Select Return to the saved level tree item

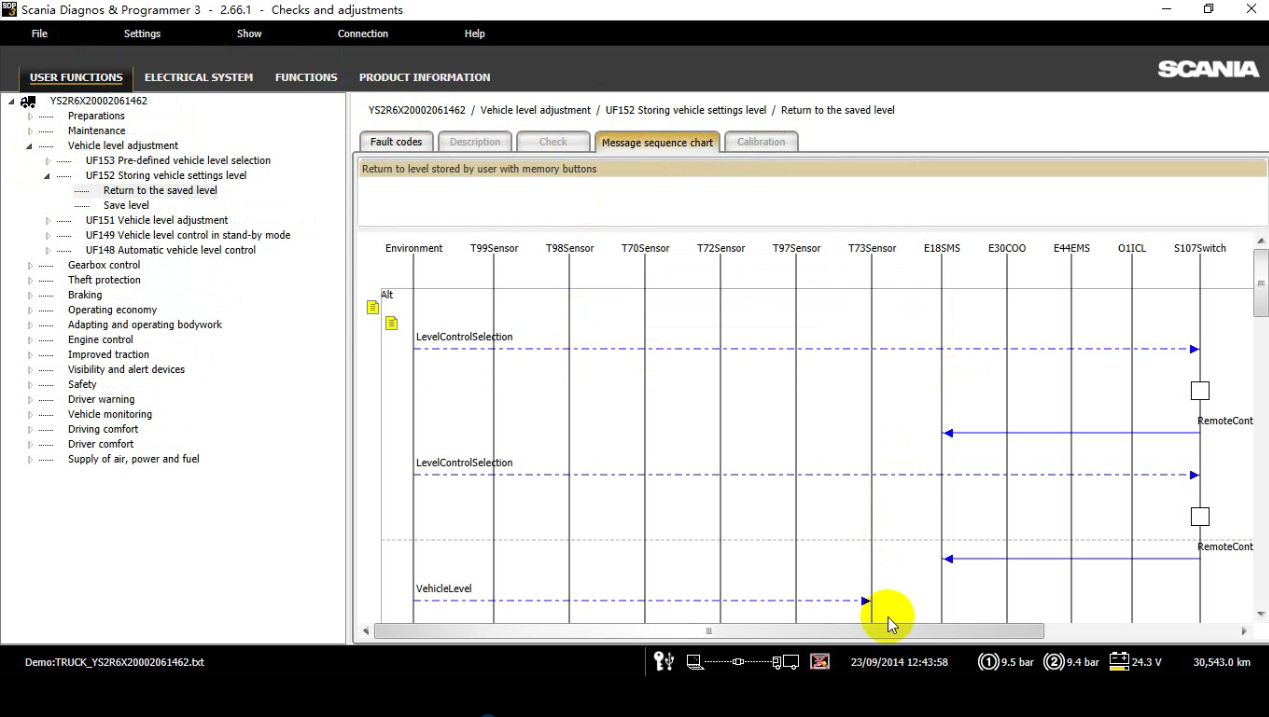[160, 190]
